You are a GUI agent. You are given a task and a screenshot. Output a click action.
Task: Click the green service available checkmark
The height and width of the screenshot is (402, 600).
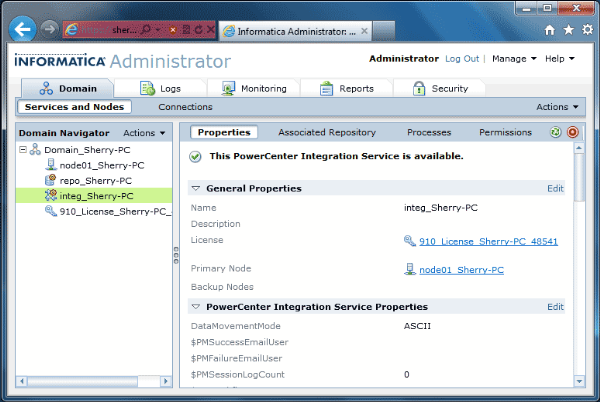pyautogui.click(x=195, y=156)
